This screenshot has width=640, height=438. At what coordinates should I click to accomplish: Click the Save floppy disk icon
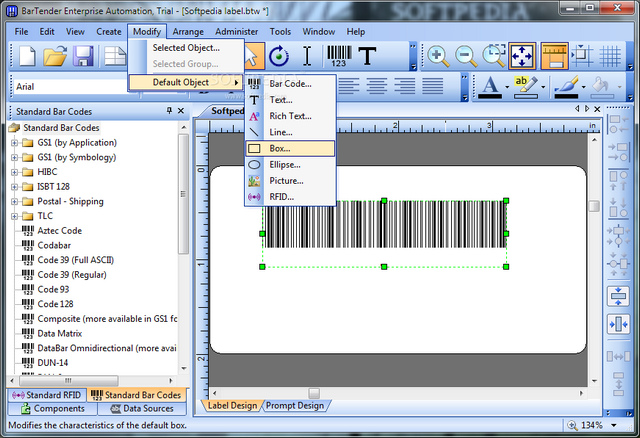83,56
